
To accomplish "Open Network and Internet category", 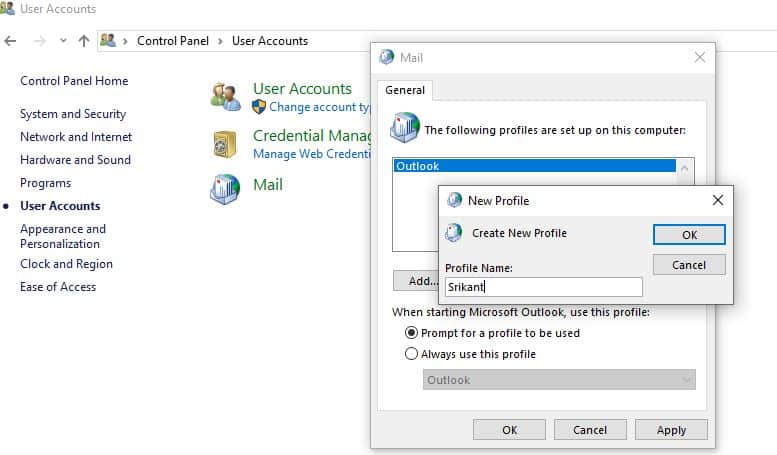I will tap(76, 137).
